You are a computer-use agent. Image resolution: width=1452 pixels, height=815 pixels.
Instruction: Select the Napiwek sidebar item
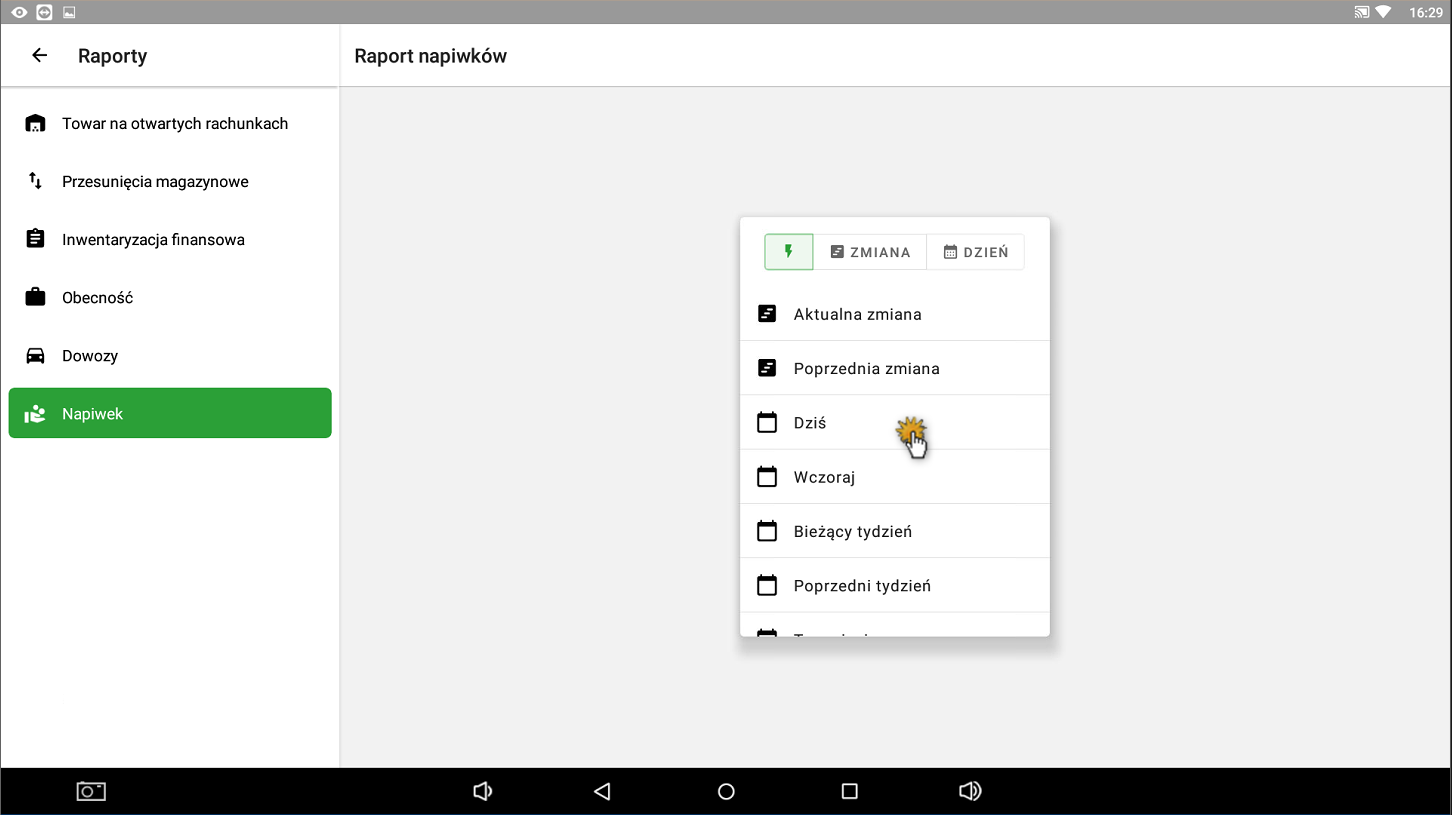(170, 413)
